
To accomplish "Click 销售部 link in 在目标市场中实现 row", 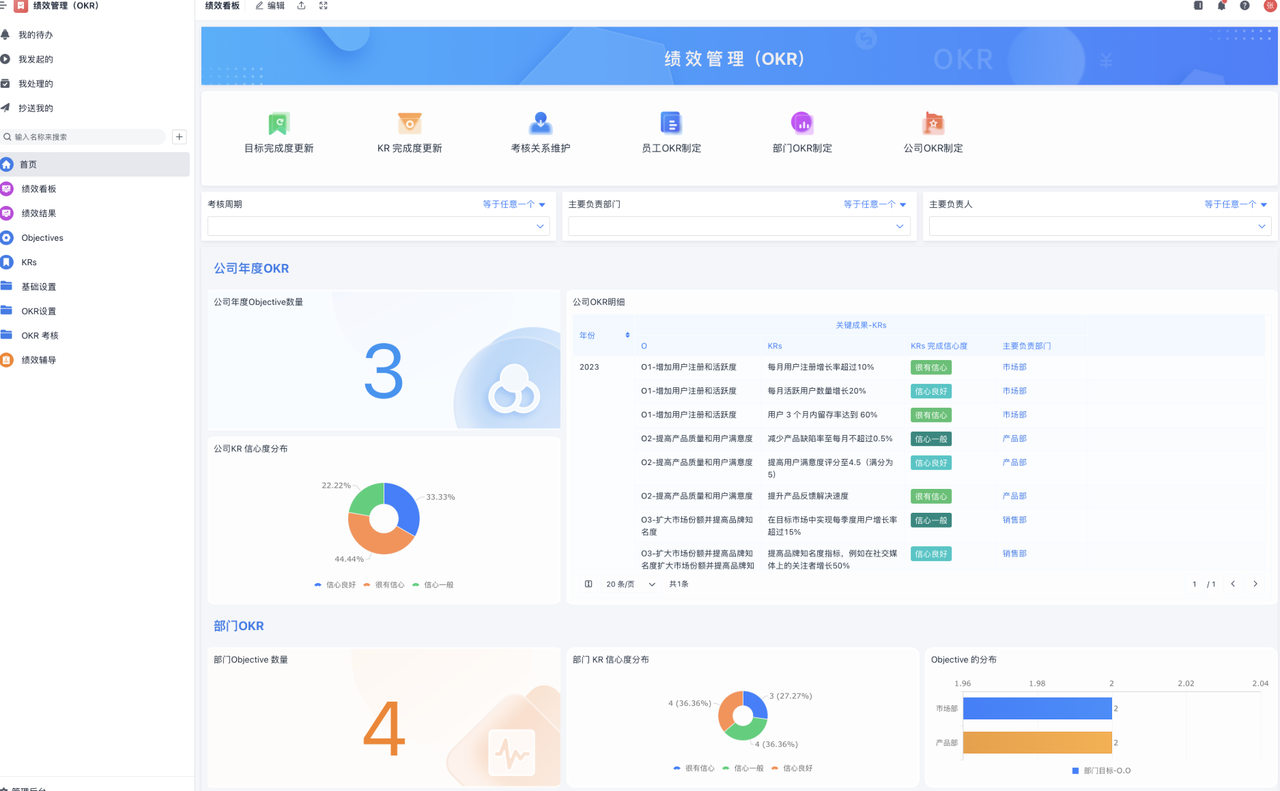I will 1014,520.
